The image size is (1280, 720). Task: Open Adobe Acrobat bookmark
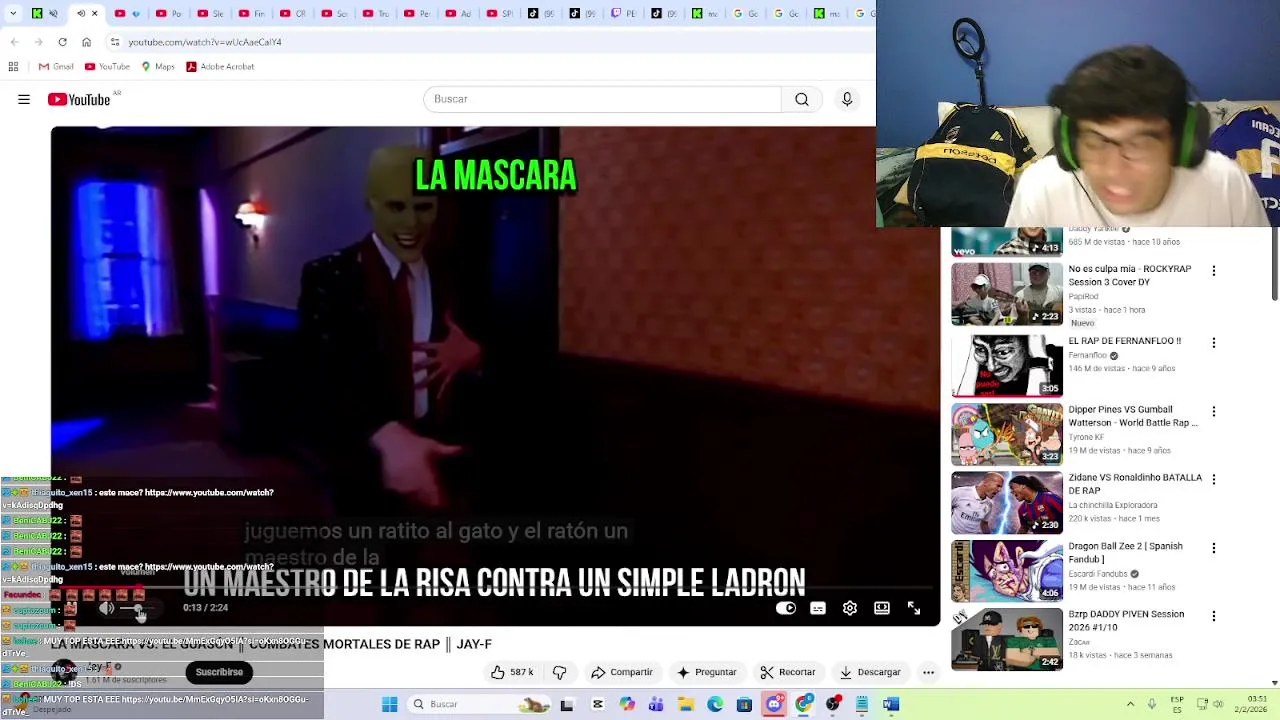point(220,67)
